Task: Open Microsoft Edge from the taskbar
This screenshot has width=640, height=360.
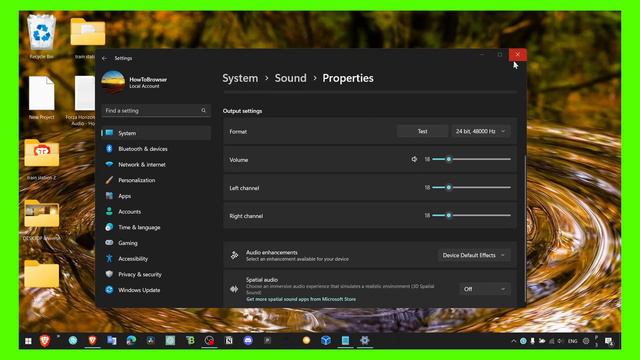Action: (131, 340)
